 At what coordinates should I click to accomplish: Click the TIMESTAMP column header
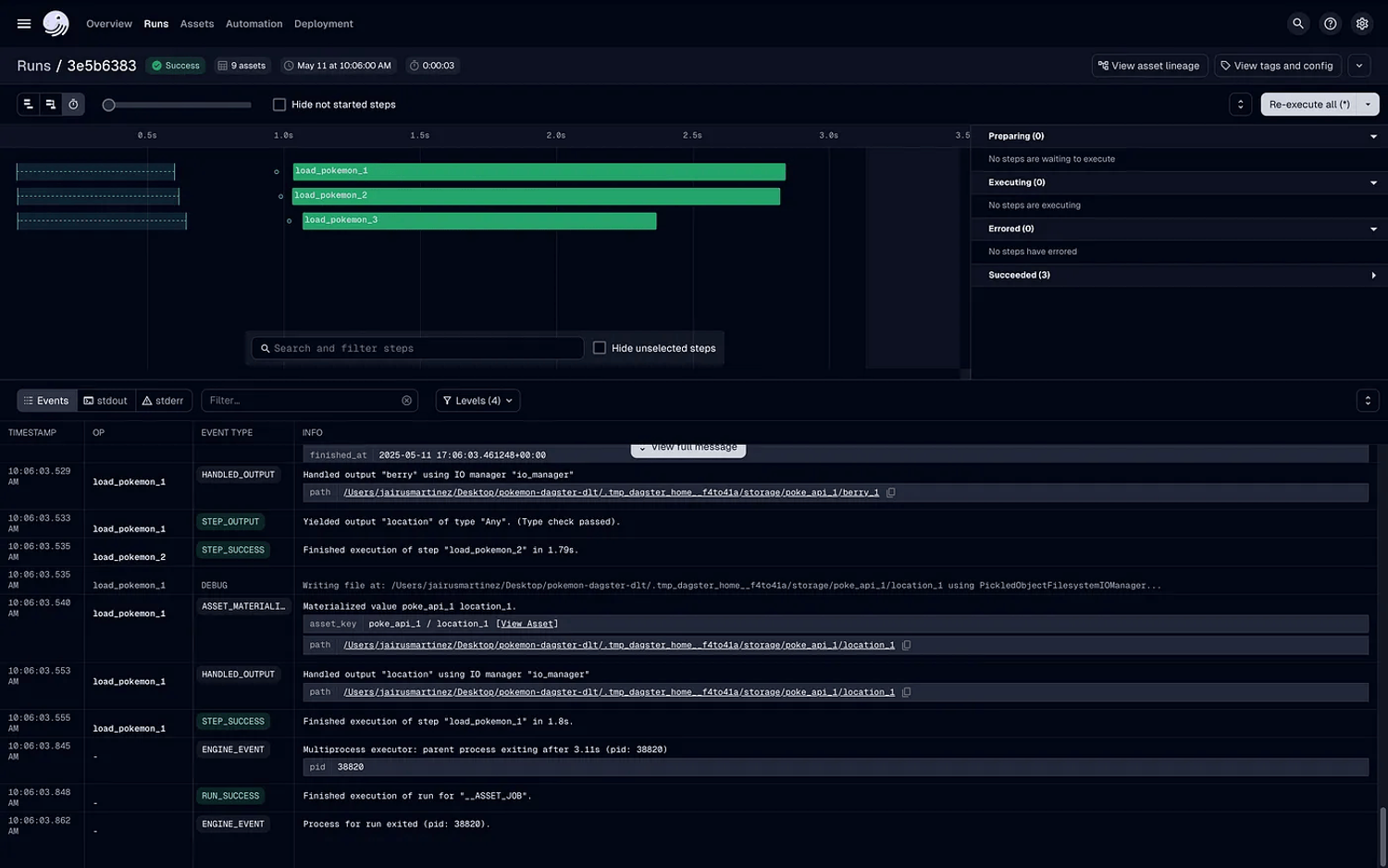32,432
